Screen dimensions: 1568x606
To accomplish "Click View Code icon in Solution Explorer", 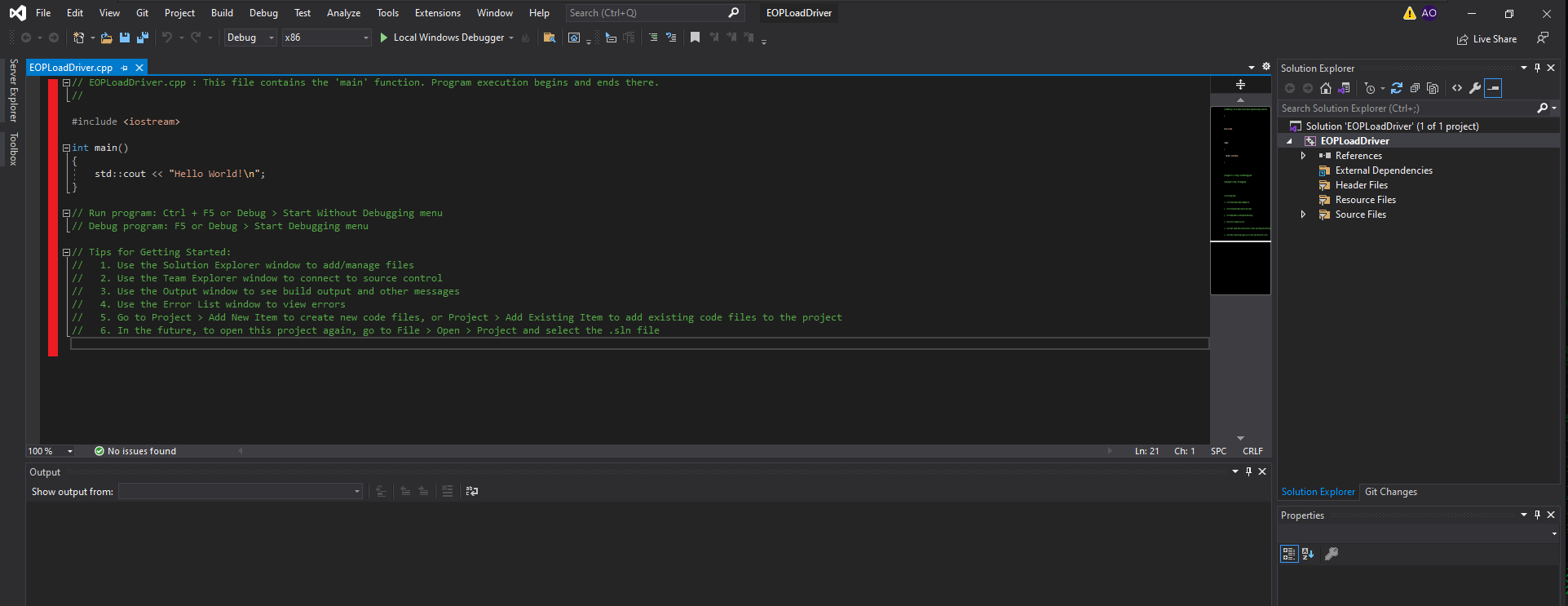I will [1457, 88].
